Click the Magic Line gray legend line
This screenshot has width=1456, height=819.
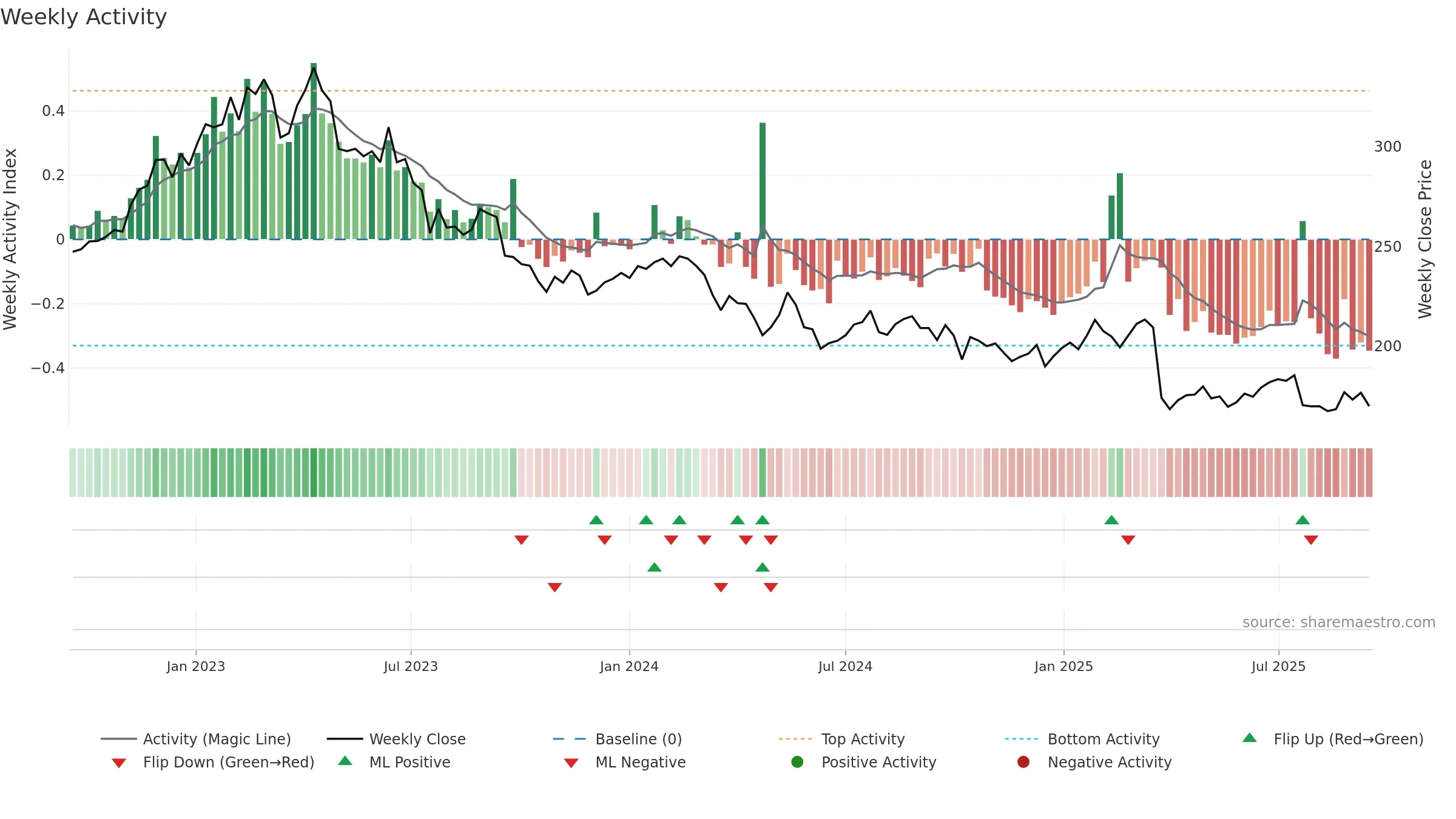coord(119,739)
